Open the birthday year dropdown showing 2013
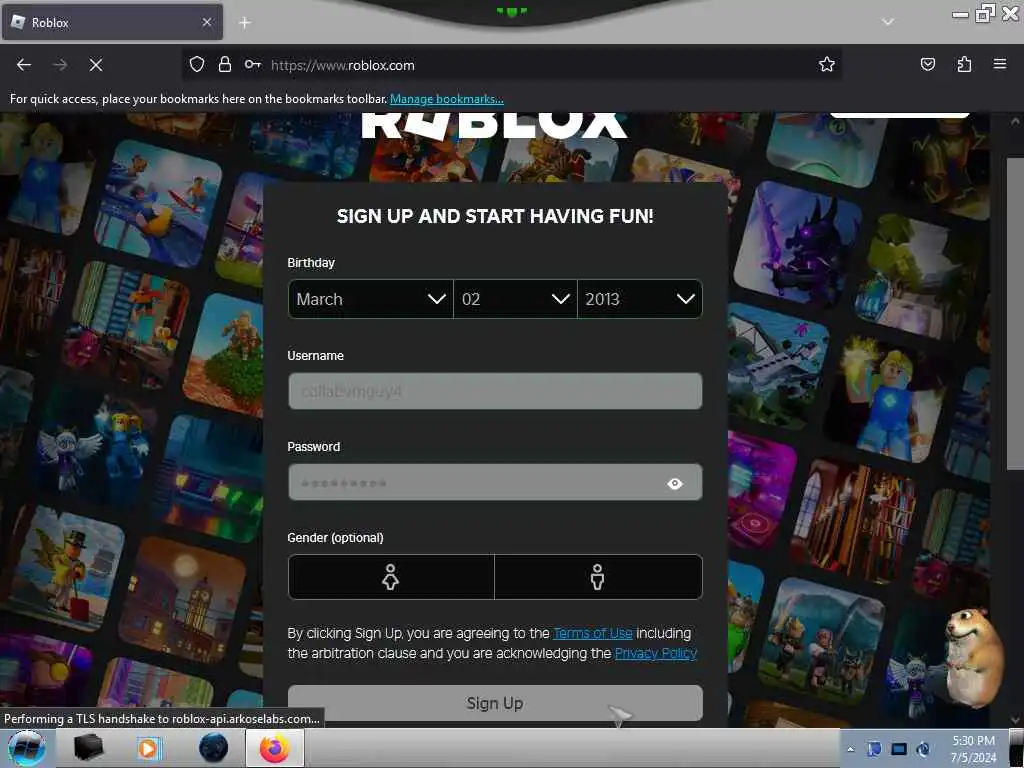The width and height of the screenshot is (1024, 768). click(x=640, y=299)
